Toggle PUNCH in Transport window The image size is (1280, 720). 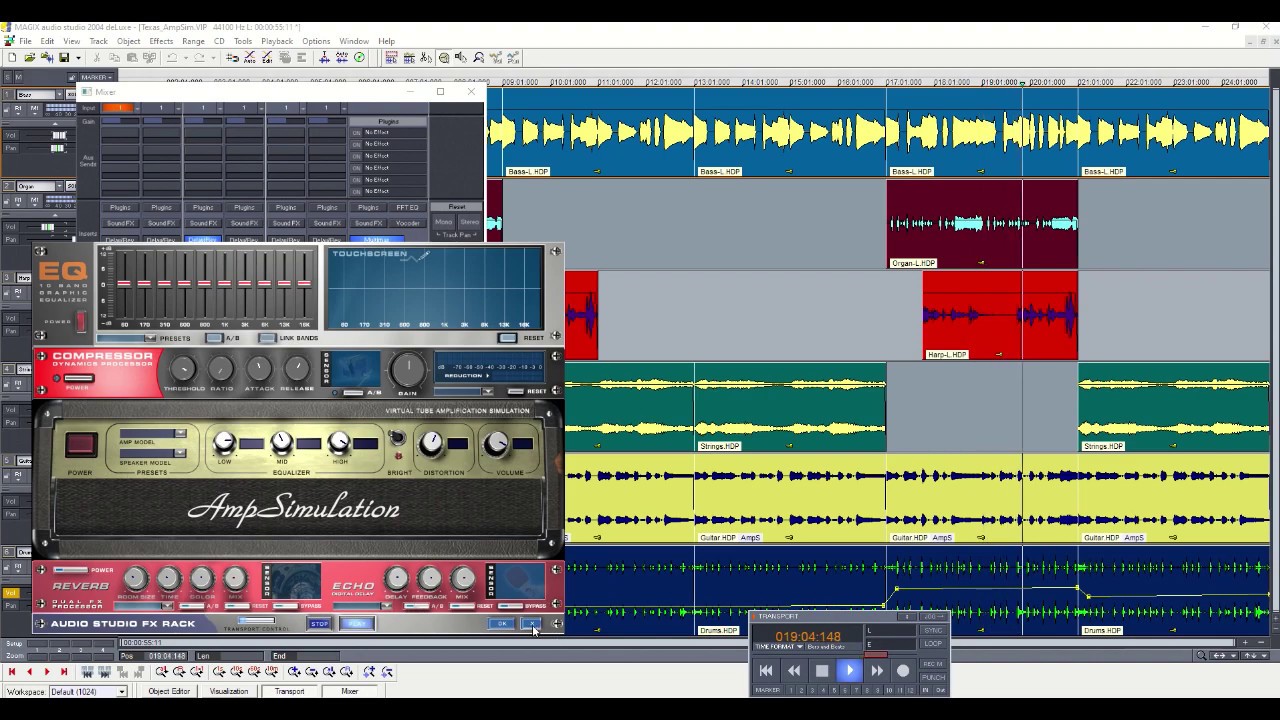pyautogui.click(x=933, y=677)
